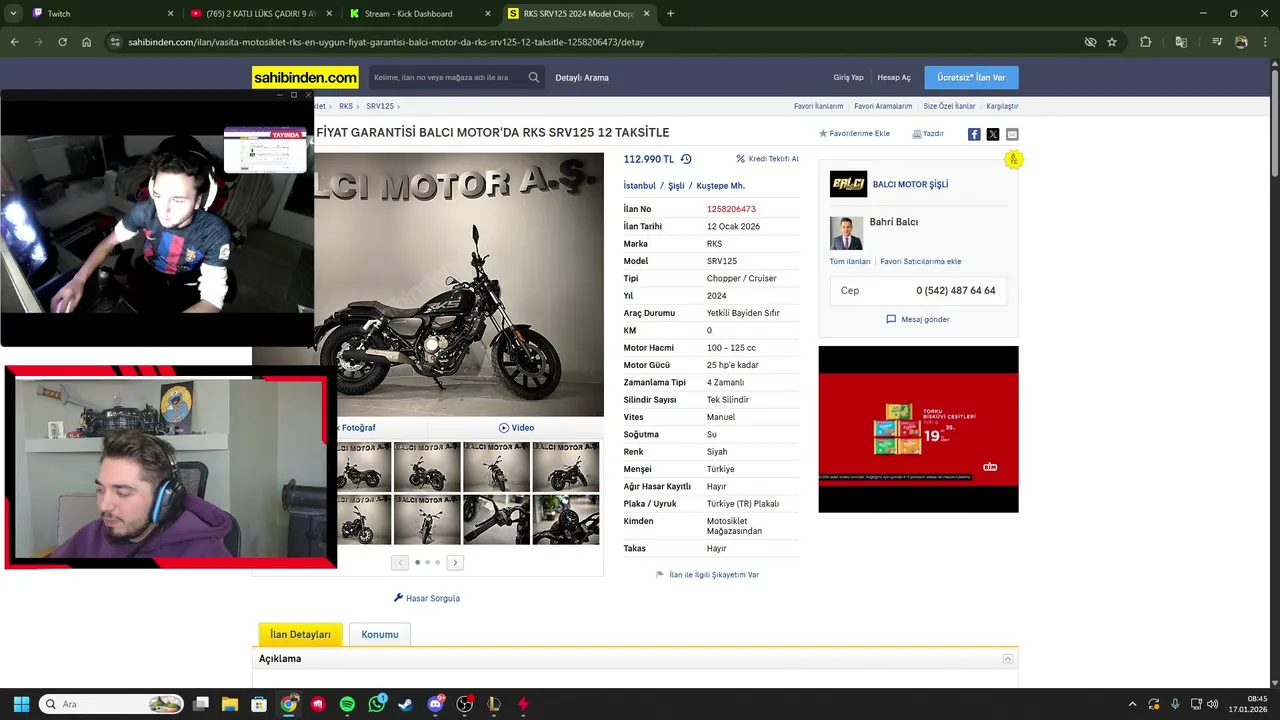The width and height of the screenshot is (1280, 720).
Task: View site information icon in address bar
Action: click(115, 42)
